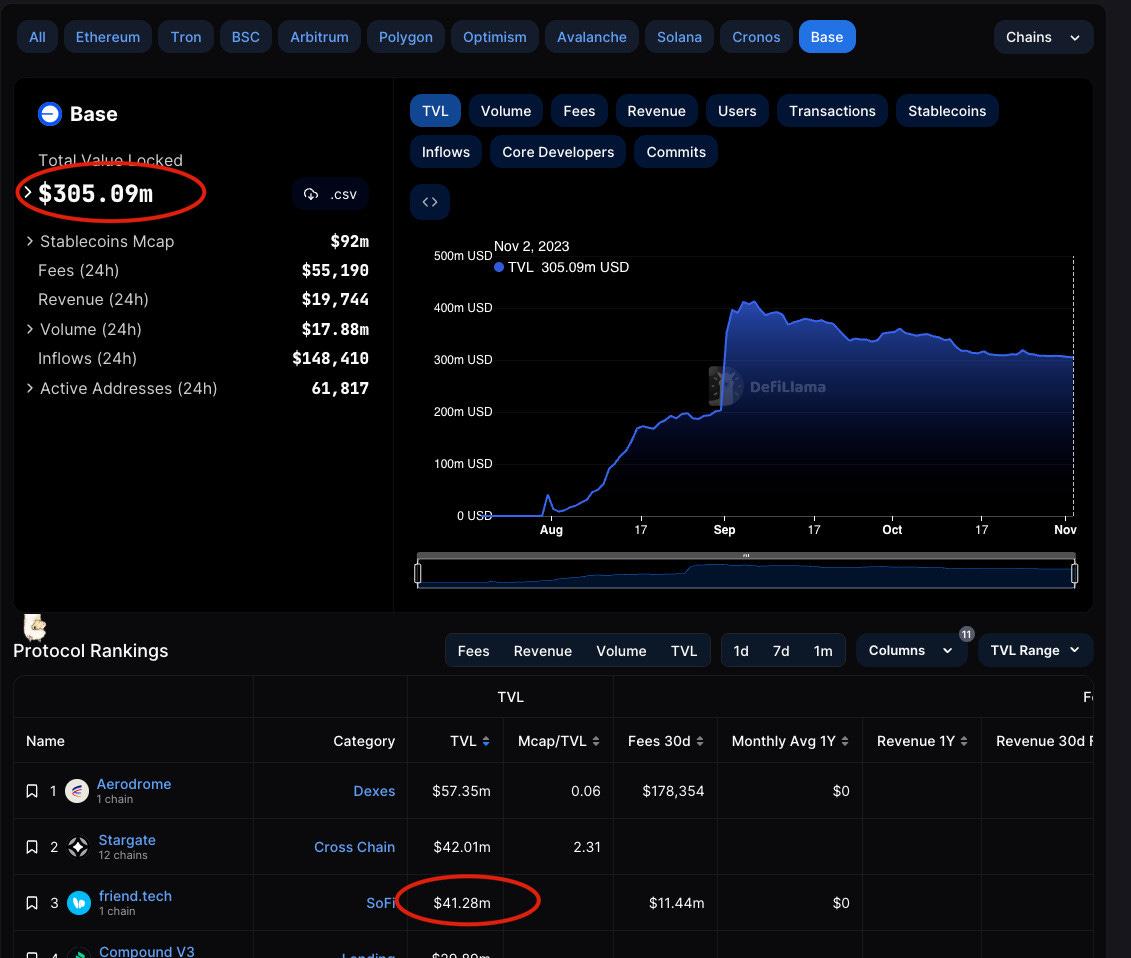Click the friend.tech logo icon

pos(79,903)
